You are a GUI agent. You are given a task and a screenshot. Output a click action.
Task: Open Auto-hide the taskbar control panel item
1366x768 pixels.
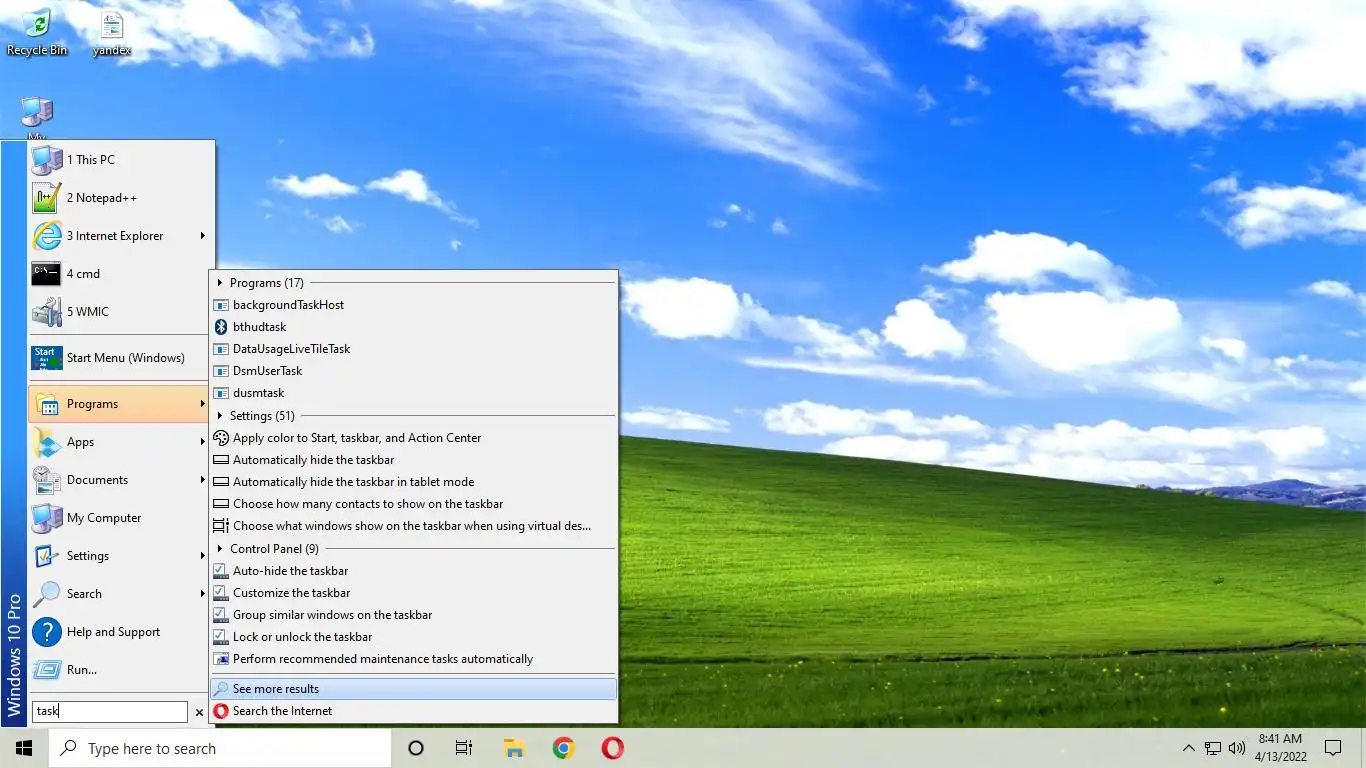coord(414,571)
